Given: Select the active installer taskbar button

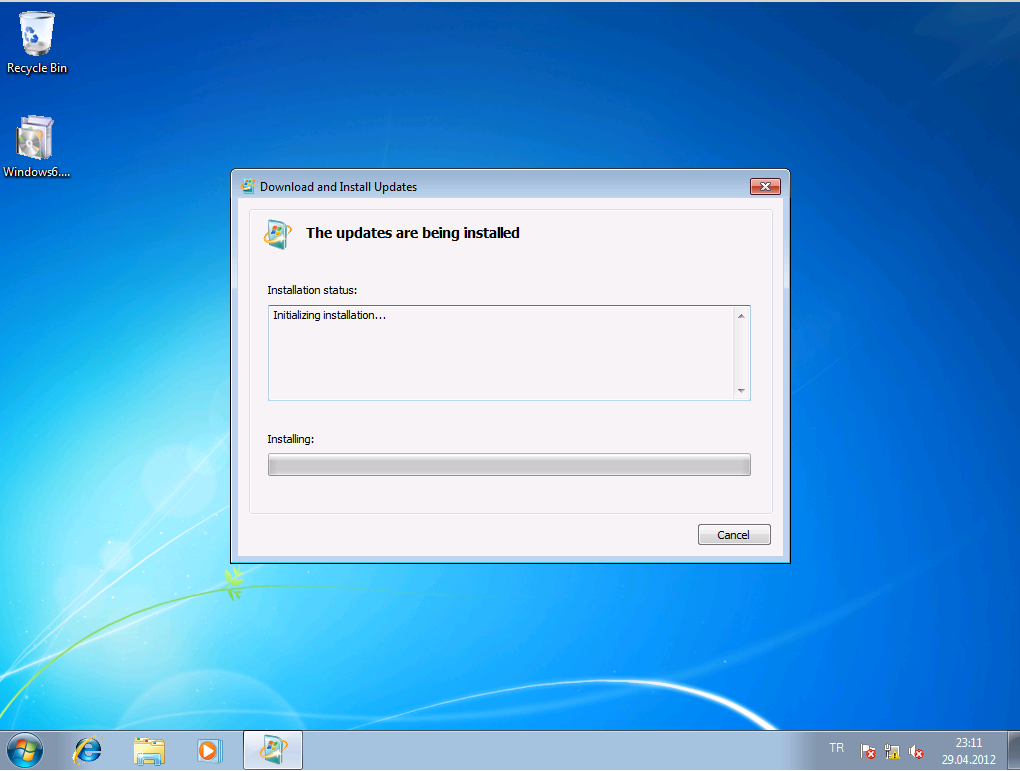Looking at the screenshot, I should click(x=272, y=749).
